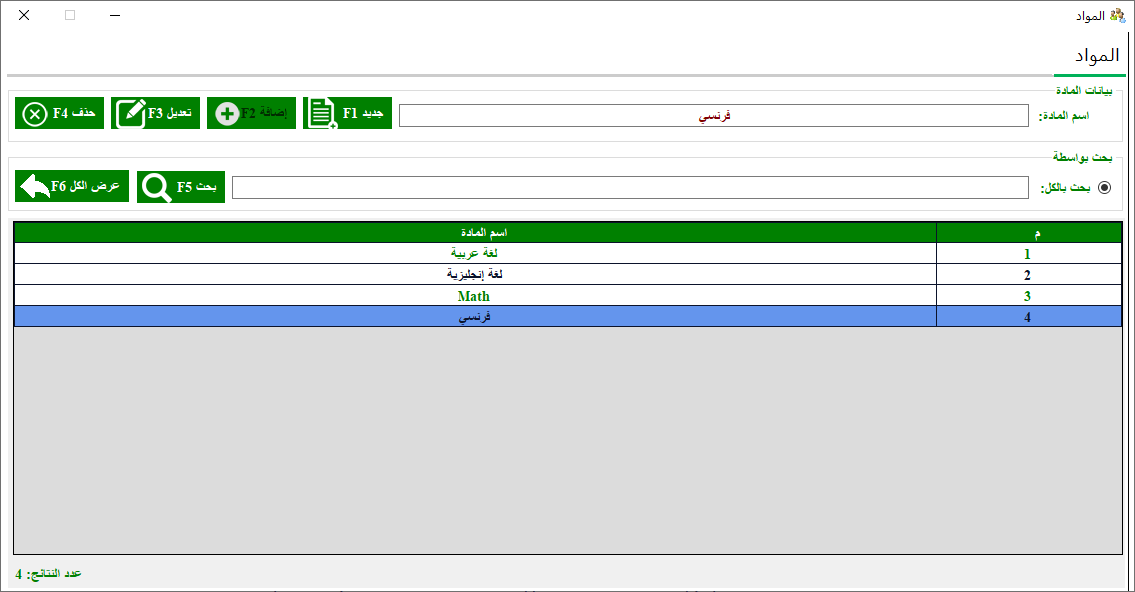
Task: Click the Edit F3 pencil icon button
Action: (155, 114)
